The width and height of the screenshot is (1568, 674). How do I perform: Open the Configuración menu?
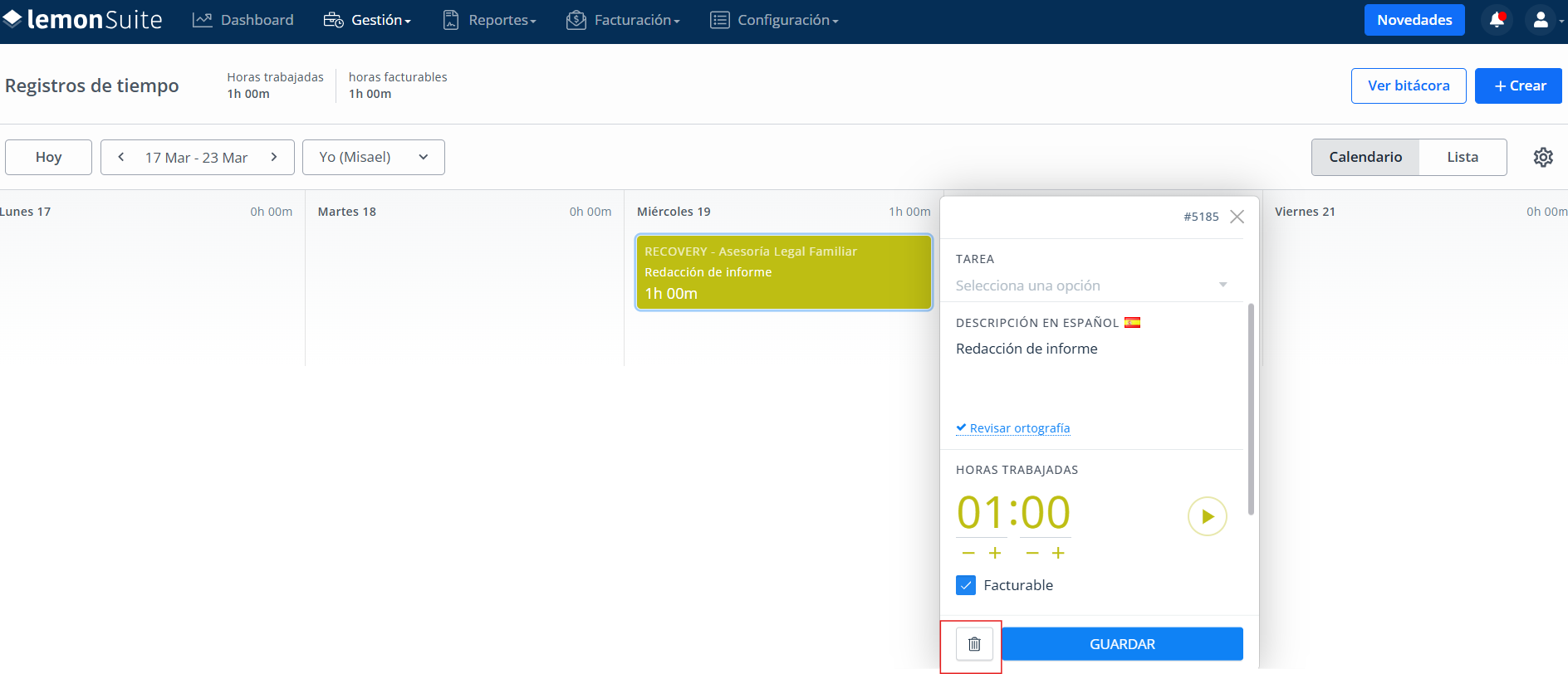click(774, 20)
